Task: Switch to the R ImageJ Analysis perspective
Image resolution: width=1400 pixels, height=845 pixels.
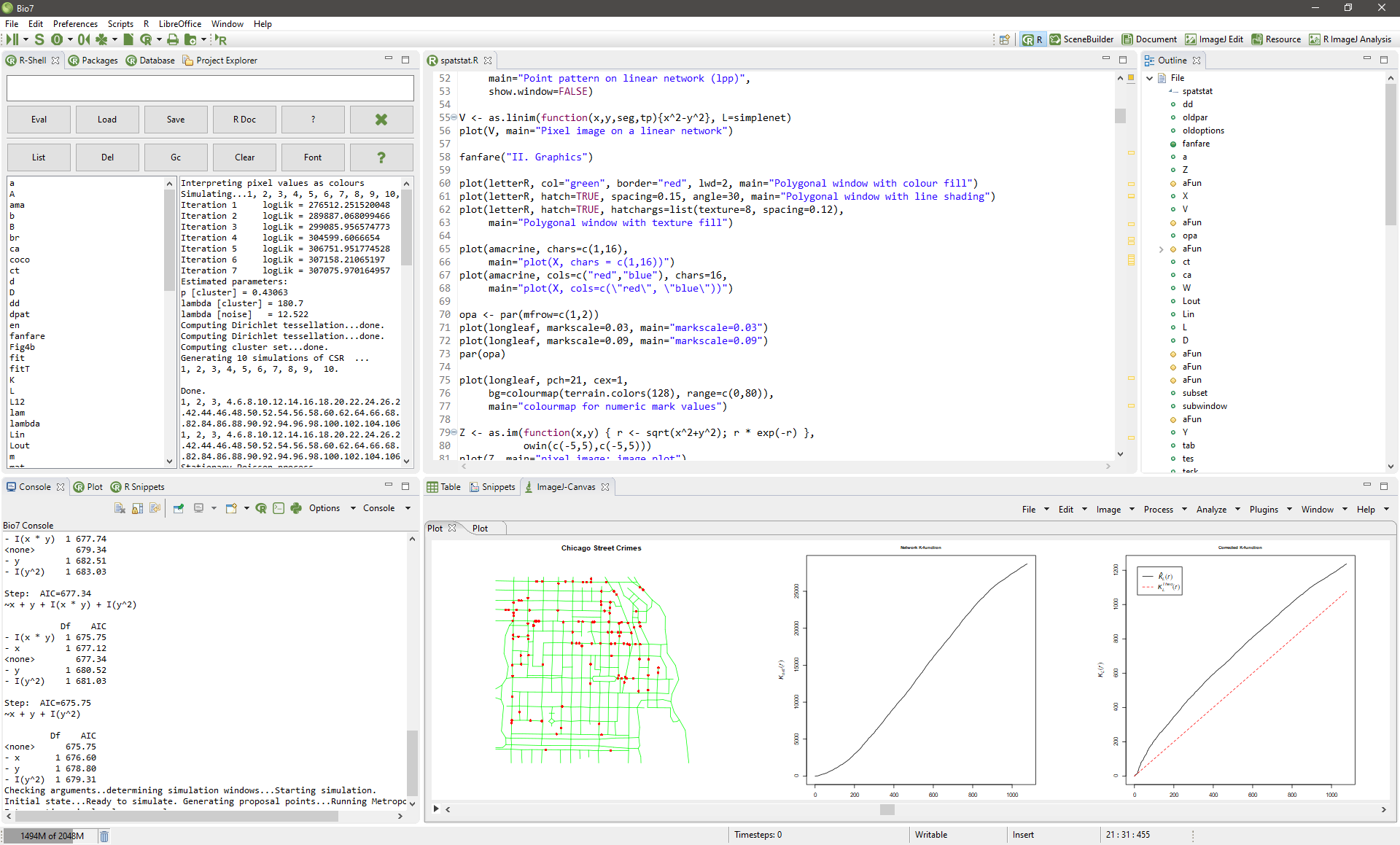Action: click(1350, 39)
